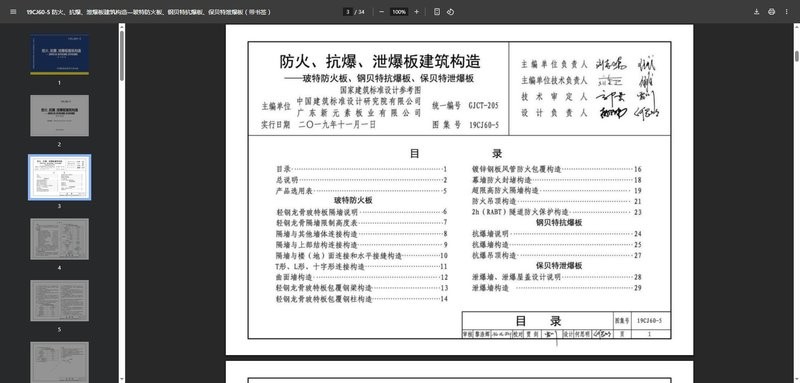Image resolution: width=800 pixels, height=383 pixels.
Task: Click the document vertical scrollbar thumb
Action: 796,56
